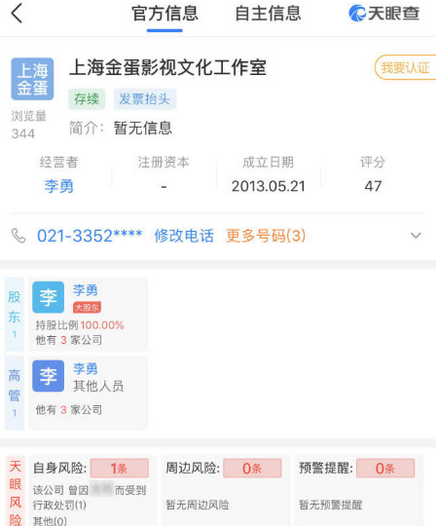Screen dimensions: 436x526
Task: Tap 其他(0) risk entry
Action: [50, 521]
